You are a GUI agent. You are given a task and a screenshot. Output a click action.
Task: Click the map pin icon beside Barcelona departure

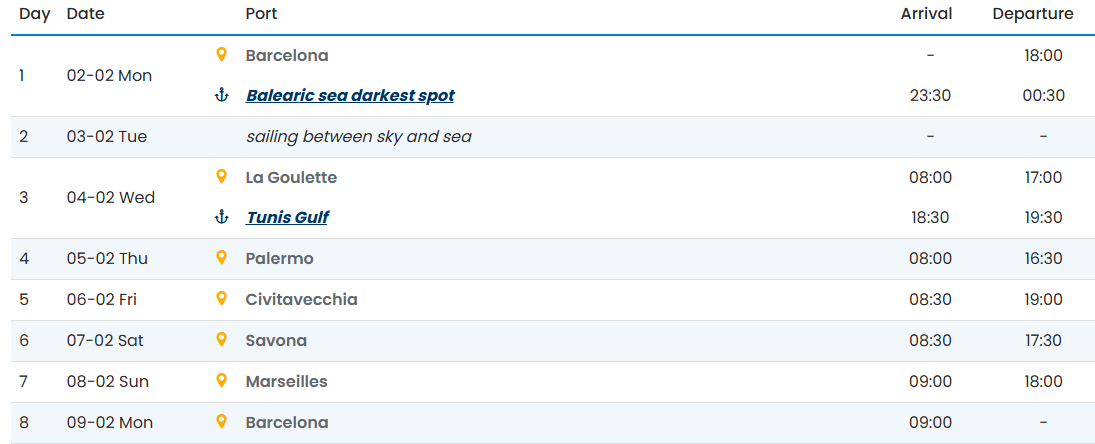pos(222,55)
